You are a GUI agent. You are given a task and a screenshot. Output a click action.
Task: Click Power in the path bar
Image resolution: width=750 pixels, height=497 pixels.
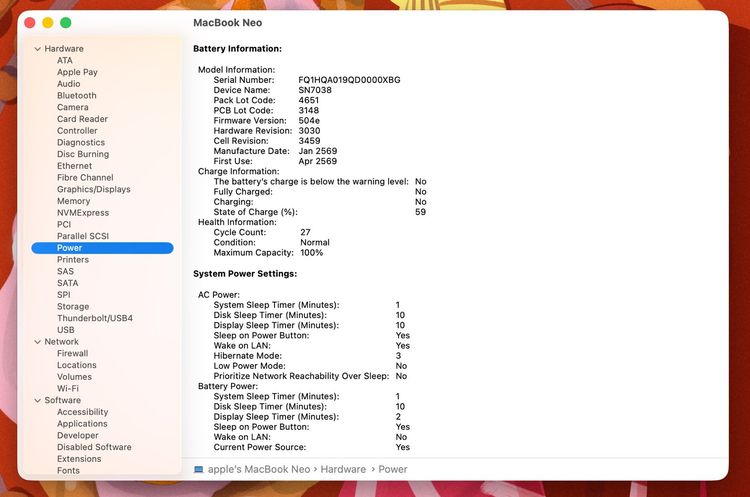point(393,470)
